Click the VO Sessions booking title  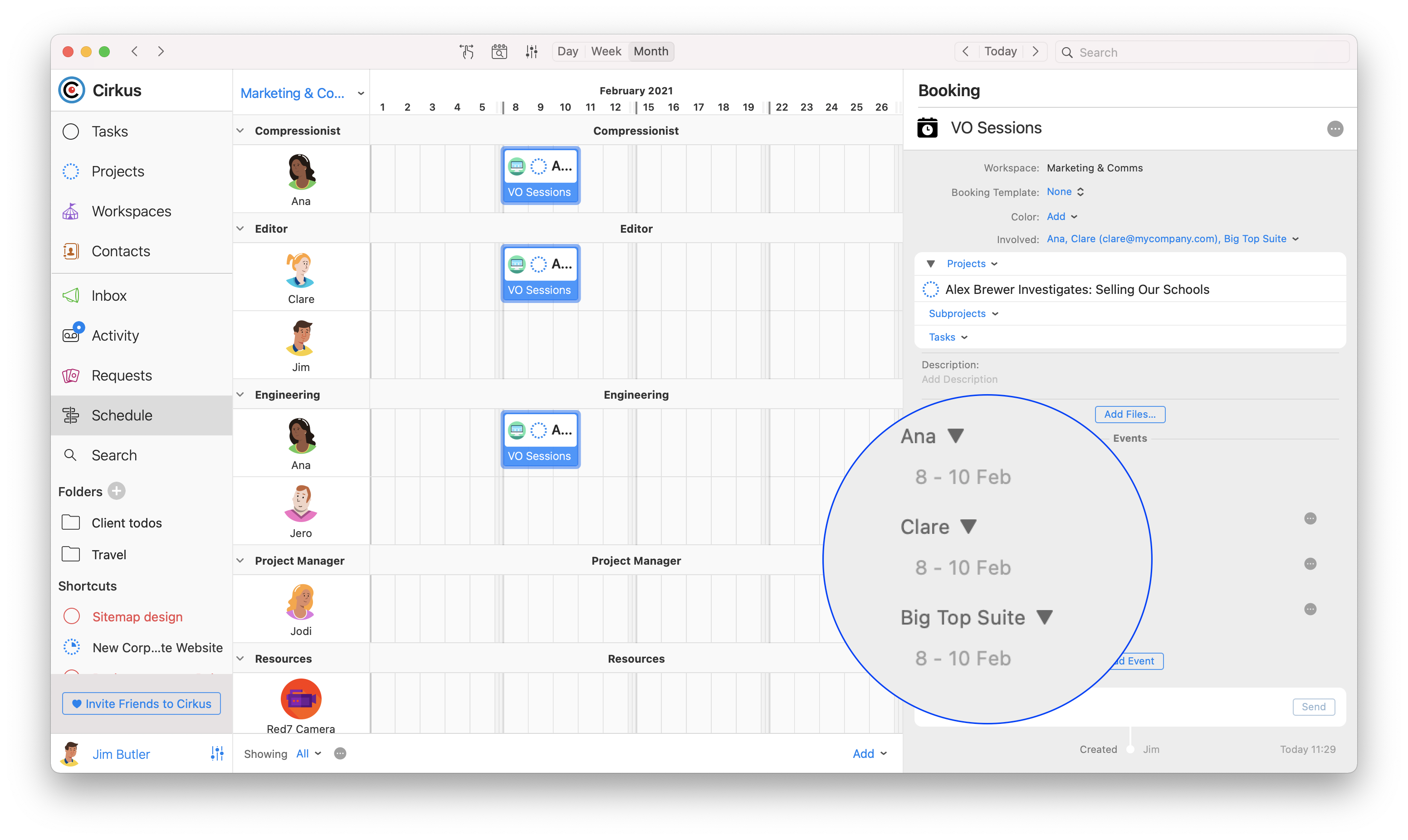tap(996, 128)
